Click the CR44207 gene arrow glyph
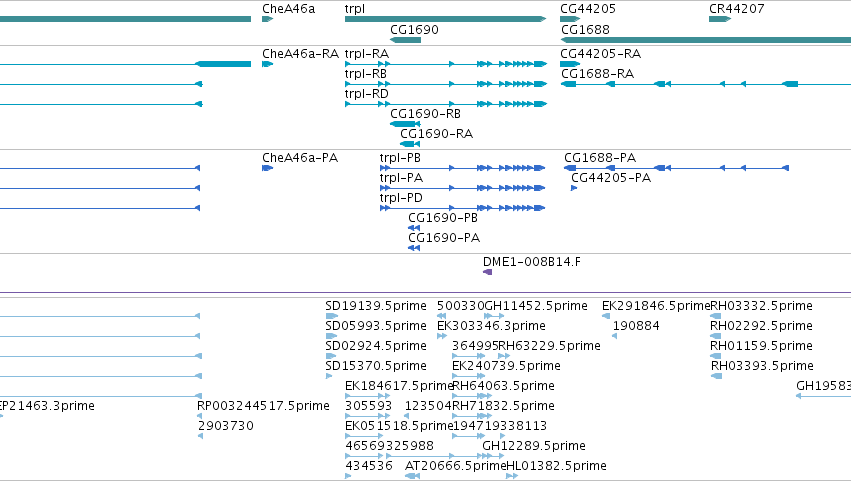 (x=720, y=19)
